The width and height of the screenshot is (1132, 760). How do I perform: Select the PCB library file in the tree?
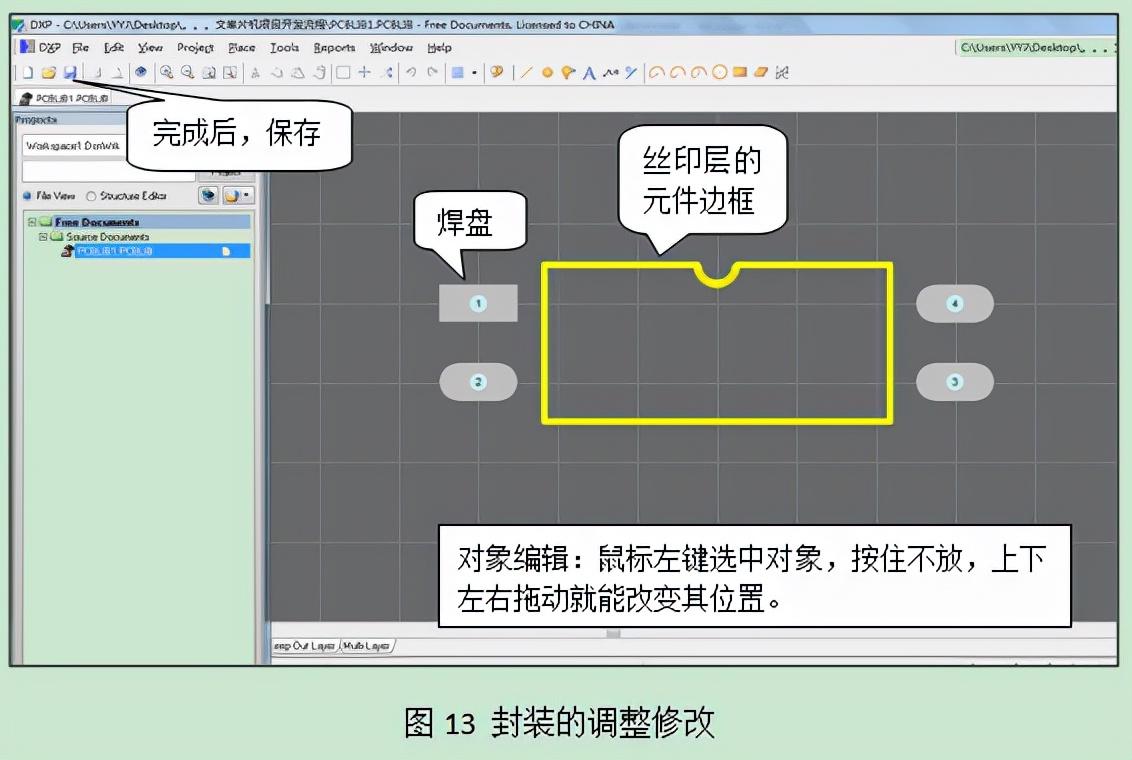pos(114,251)
